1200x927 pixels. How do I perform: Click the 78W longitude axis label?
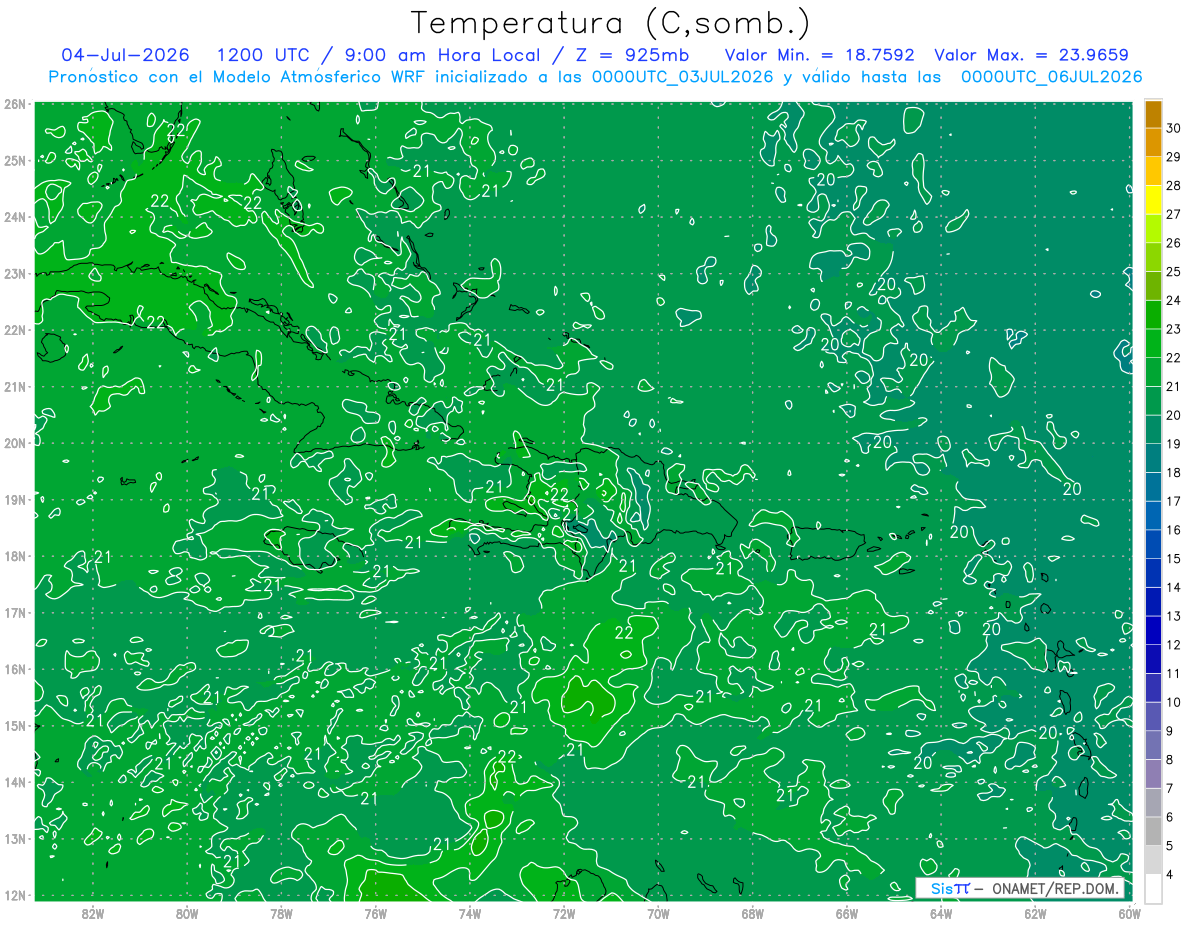click(281, 913)
